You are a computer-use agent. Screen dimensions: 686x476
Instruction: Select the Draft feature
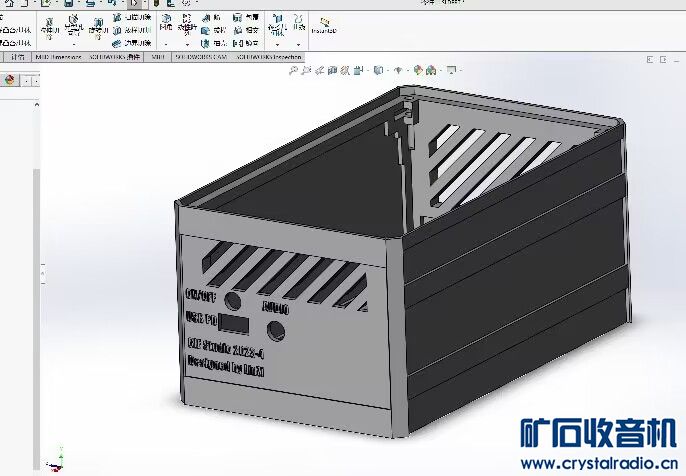tap(214, 30)
